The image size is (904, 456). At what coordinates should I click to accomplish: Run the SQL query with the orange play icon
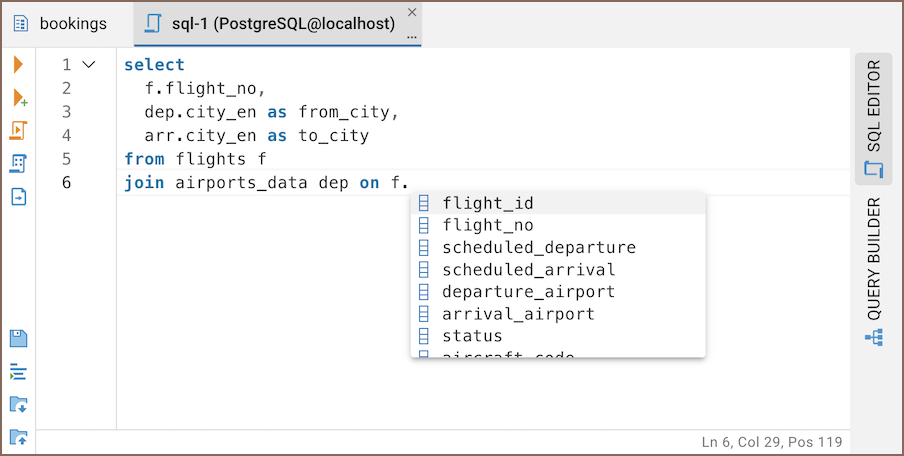(18, 65)
